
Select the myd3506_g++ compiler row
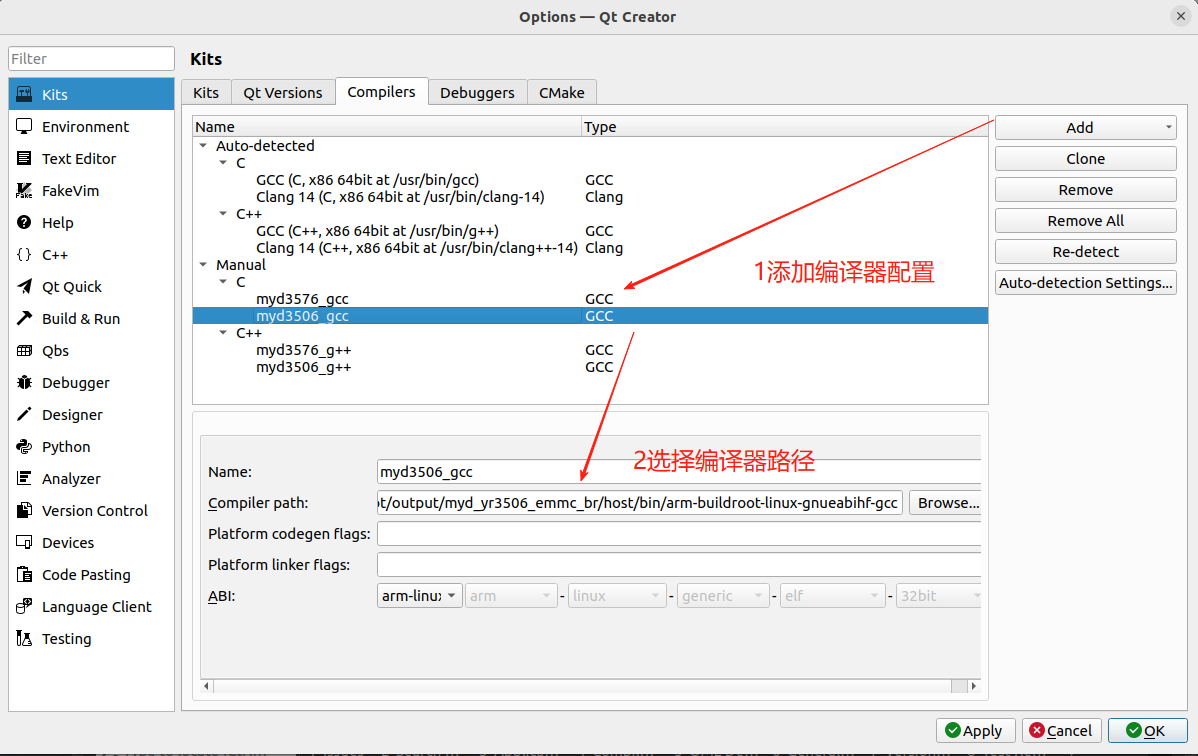[x=591, y=367]
